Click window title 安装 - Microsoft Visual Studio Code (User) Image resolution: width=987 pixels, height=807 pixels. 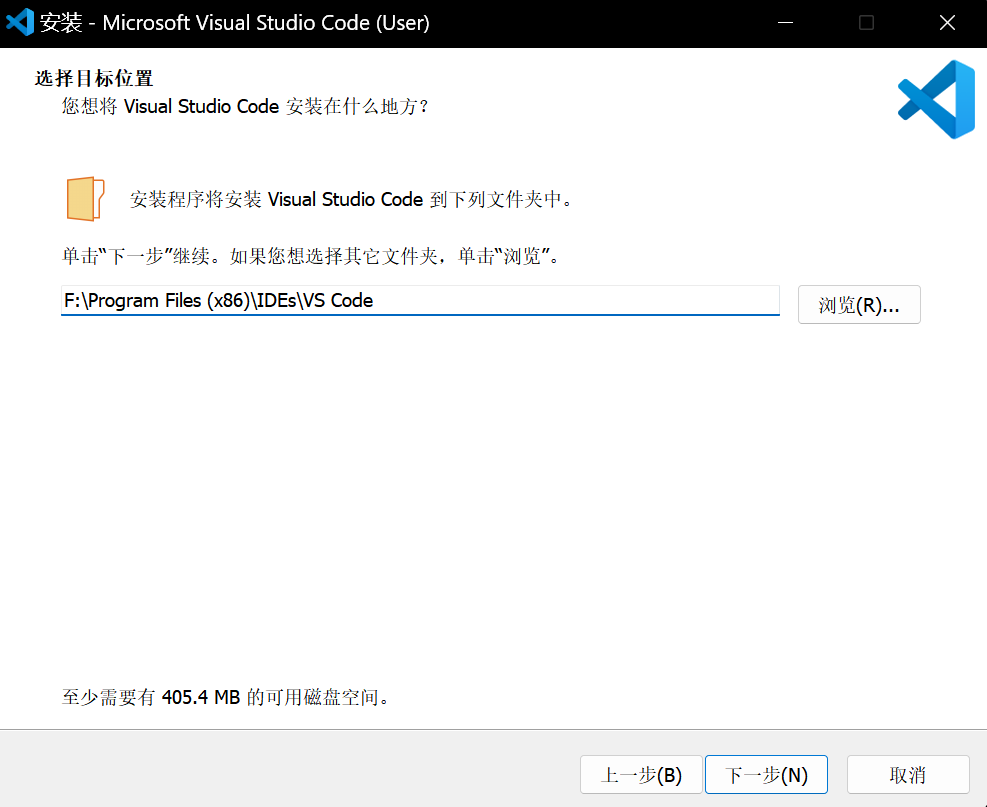tap(235, 23)
